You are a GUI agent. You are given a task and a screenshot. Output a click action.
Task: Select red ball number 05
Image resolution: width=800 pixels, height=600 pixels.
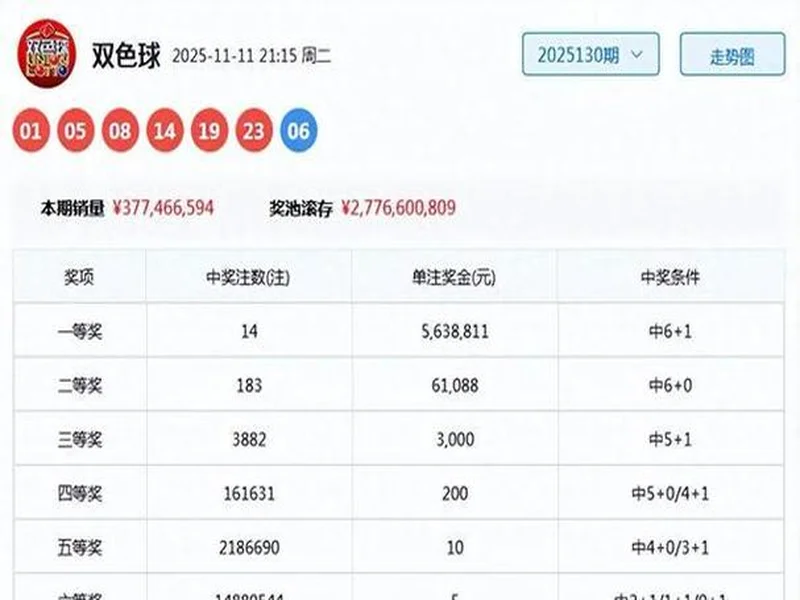pos(72,128)
